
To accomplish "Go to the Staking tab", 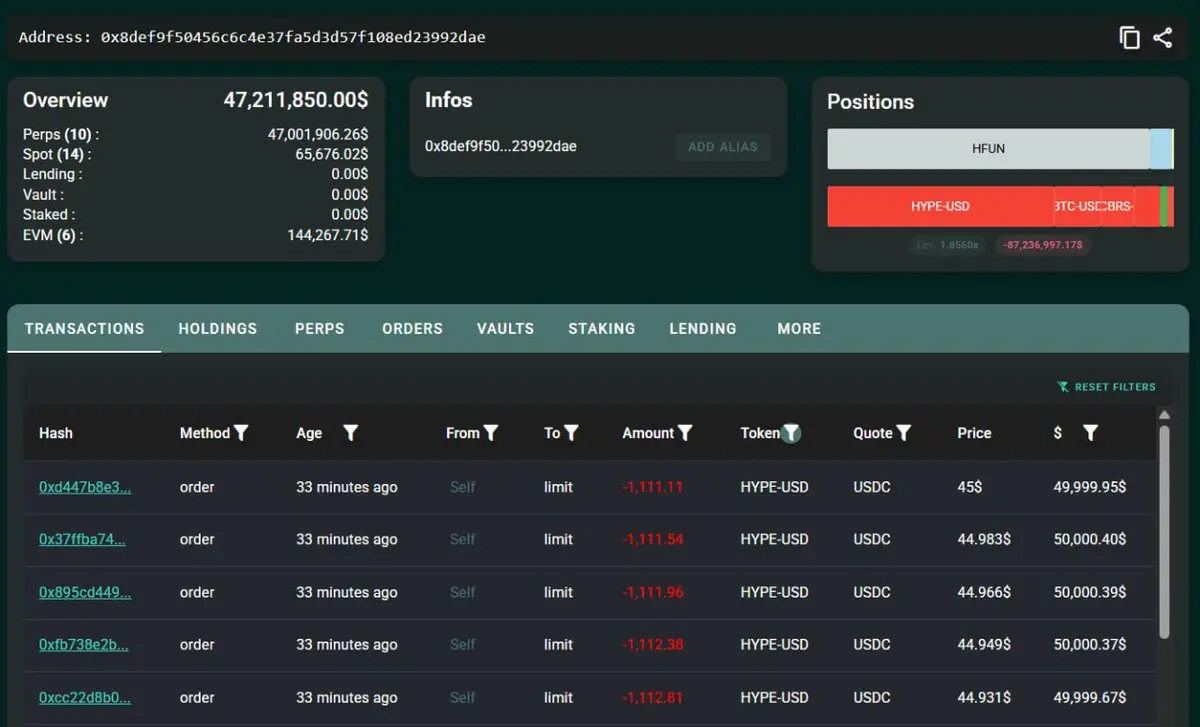I will (602, 328).
